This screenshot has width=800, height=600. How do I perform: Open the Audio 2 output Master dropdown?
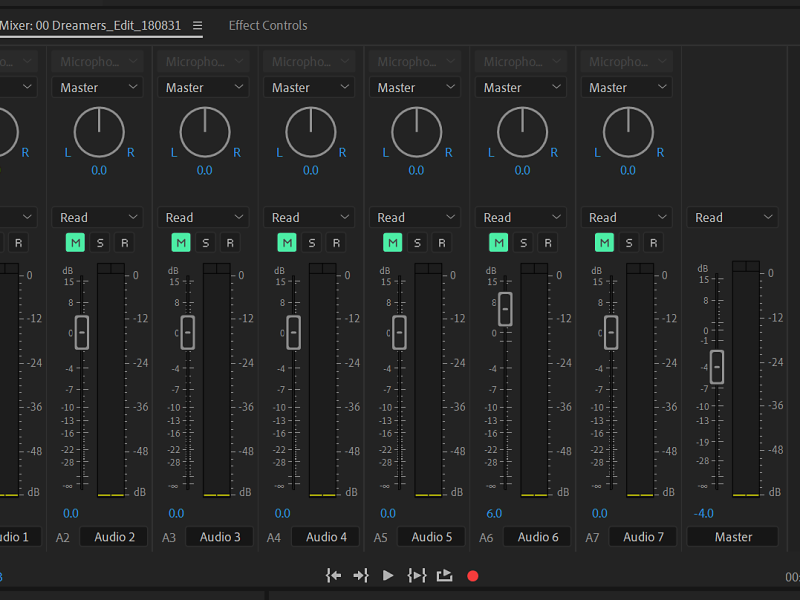pos(99,88)
